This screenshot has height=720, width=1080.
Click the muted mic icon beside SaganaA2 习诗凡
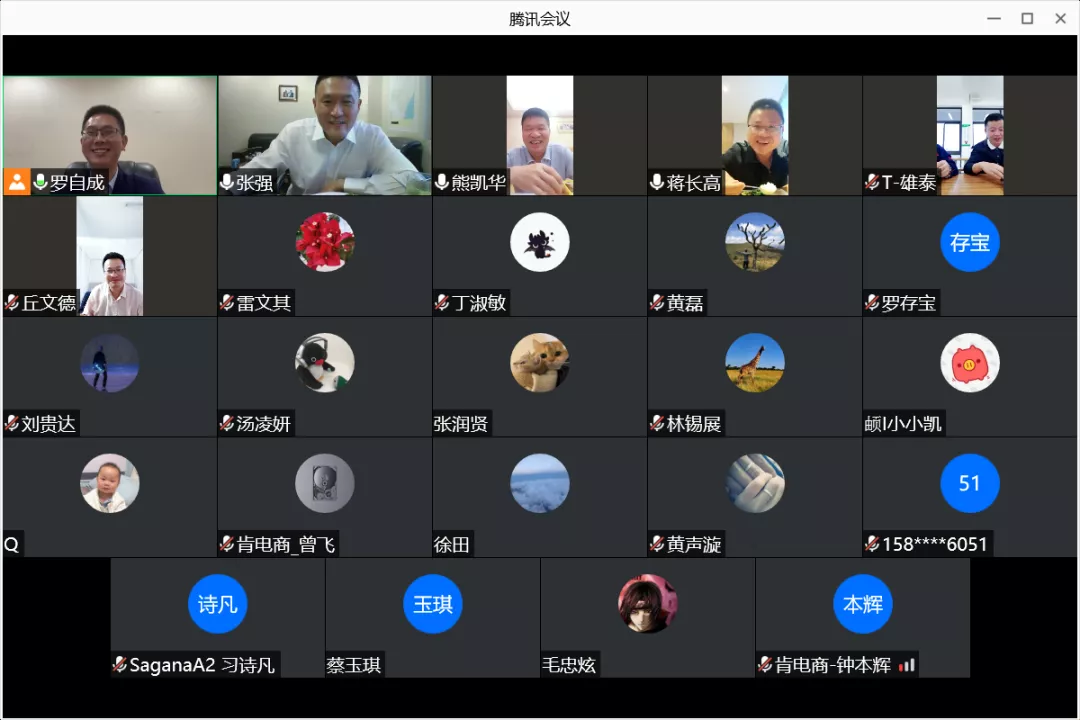coord(119,664)
